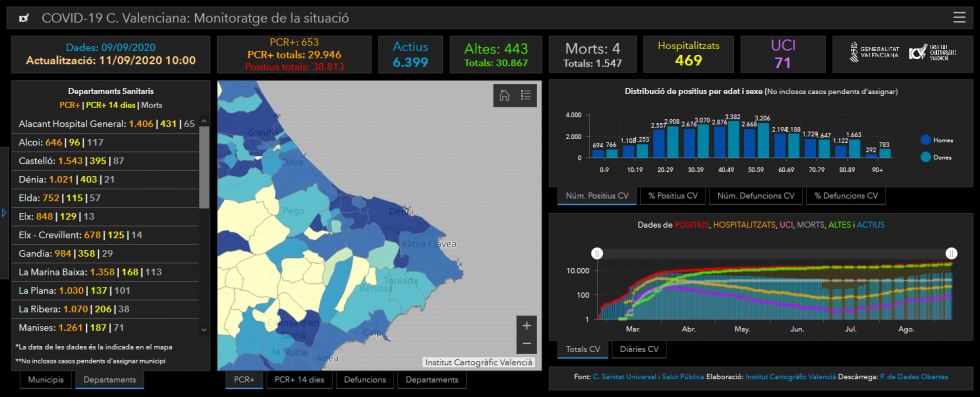The width and height of the screenshot is (980, 397).
Task: Click the Generalitat Valenciana logo
Action: click(874, 53)
